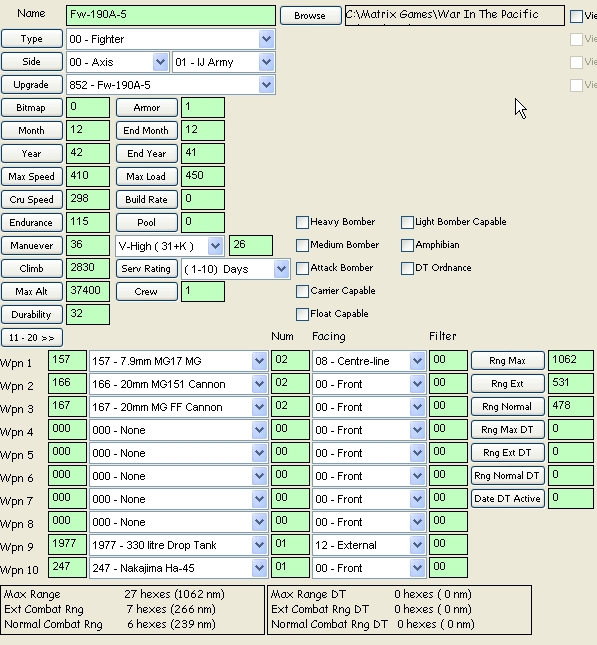This screenshot has height=645, width=597.
Task: Click the End Year value 41
Action: (x=203, y=153)
